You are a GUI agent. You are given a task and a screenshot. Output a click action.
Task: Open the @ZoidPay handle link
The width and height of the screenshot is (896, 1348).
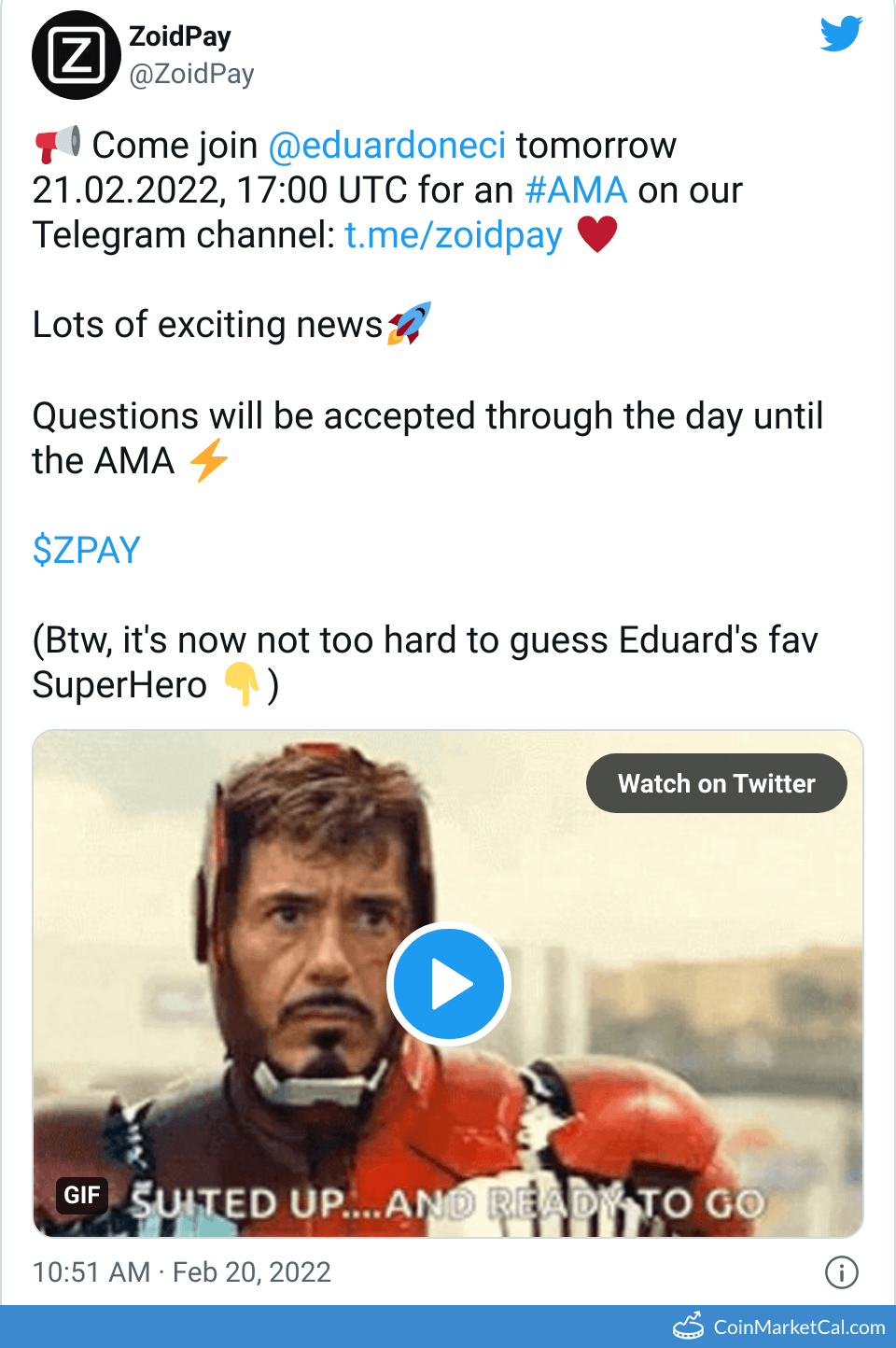click(x=191, y=74)
